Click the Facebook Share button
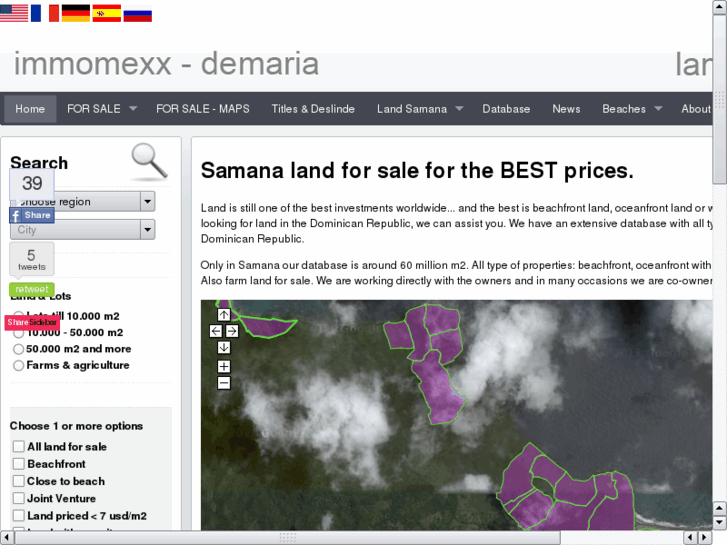 [32, 215]
